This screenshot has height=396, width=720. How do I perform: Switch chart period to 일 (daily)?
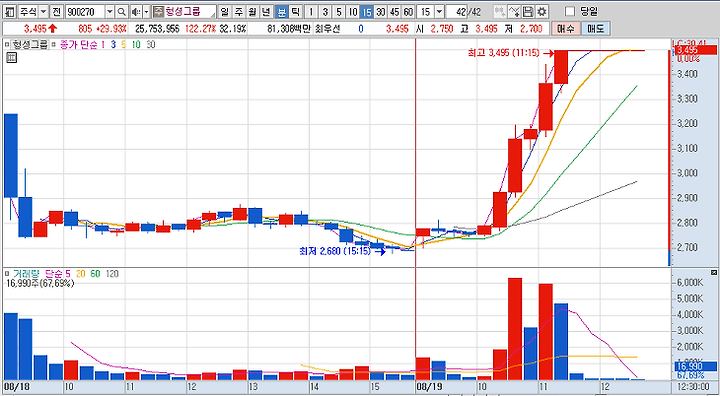[x=225, y=11]
